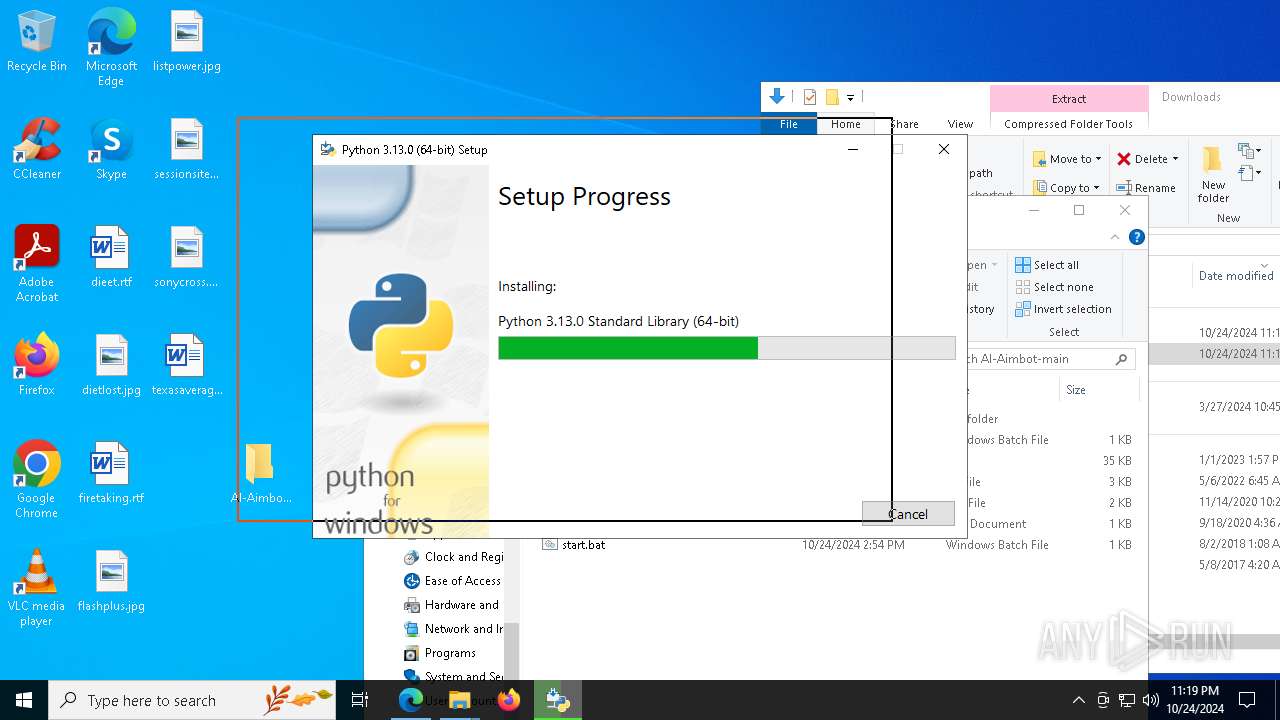Open Task View from taskbar
1280x720 pixels.
360,700
